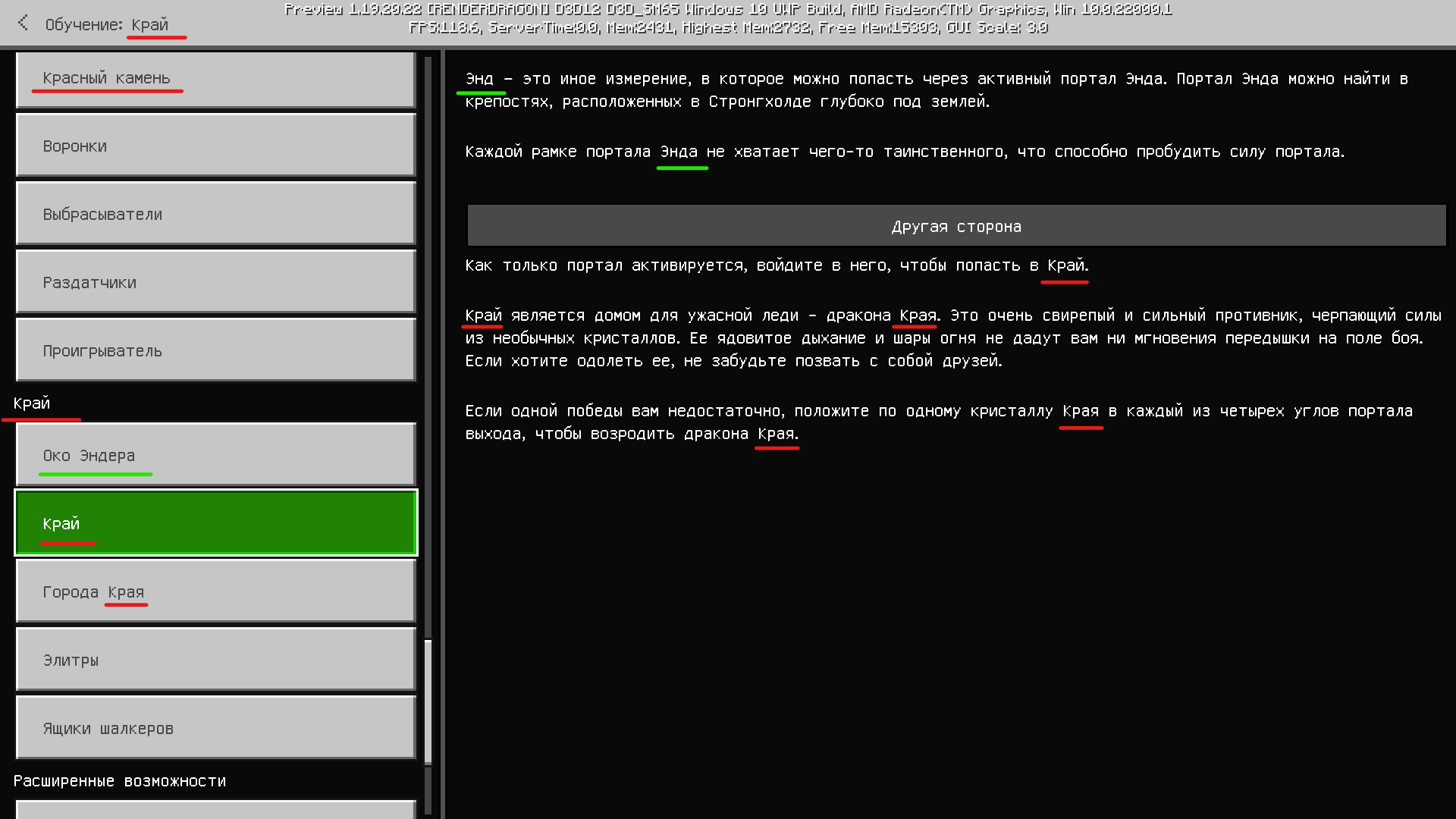Open the Города Края section

(215, 592)
